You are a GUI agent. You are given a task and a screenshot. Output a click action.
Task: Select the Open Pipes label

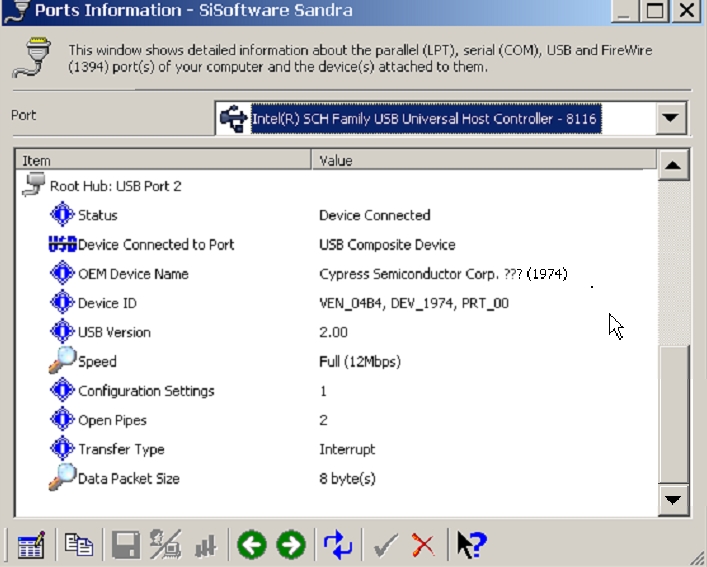point(112,420)
